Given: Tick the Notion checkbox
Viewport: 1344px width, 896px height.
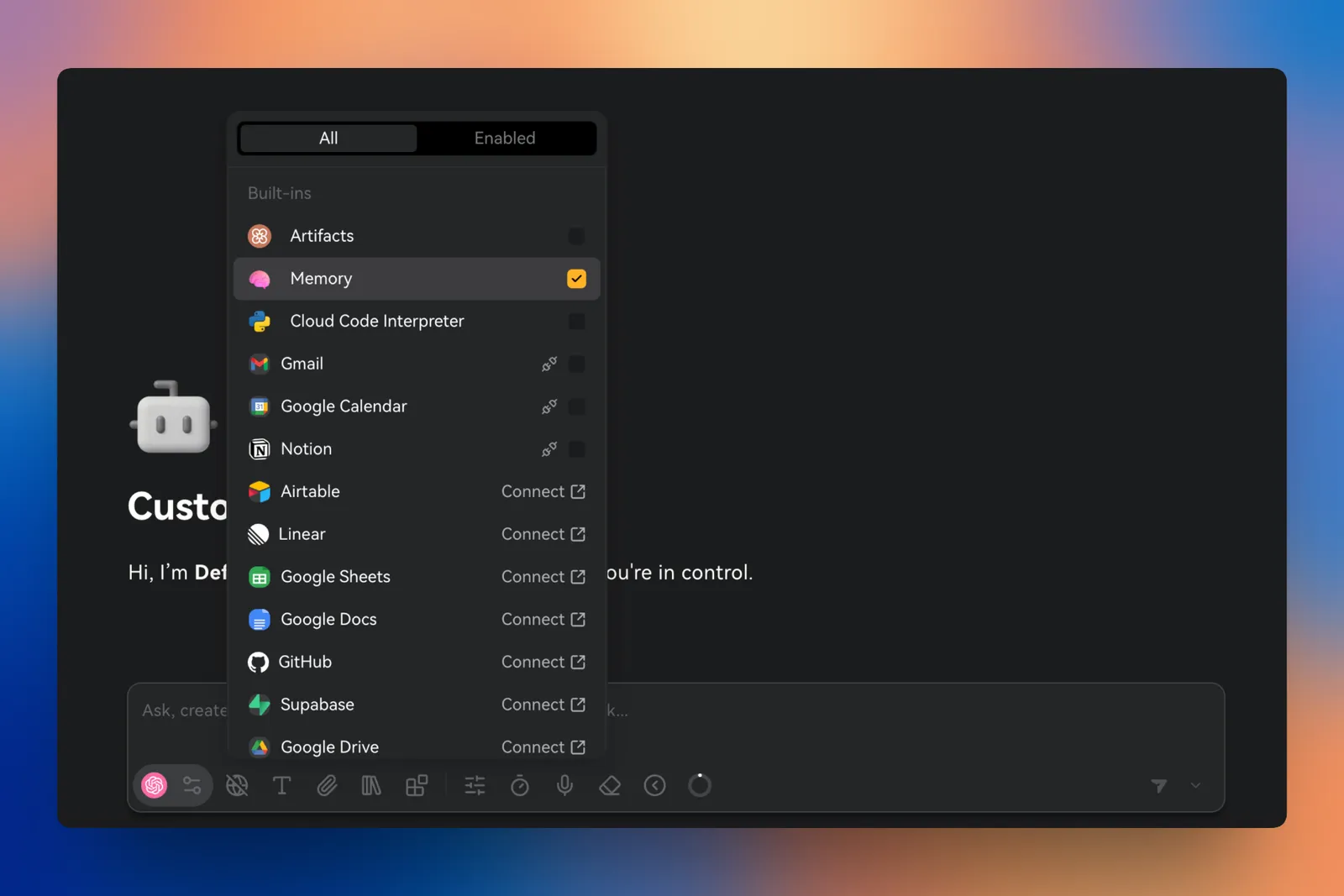Looking at the screenshot, I should pyautogui.click(x=576, y=449).
